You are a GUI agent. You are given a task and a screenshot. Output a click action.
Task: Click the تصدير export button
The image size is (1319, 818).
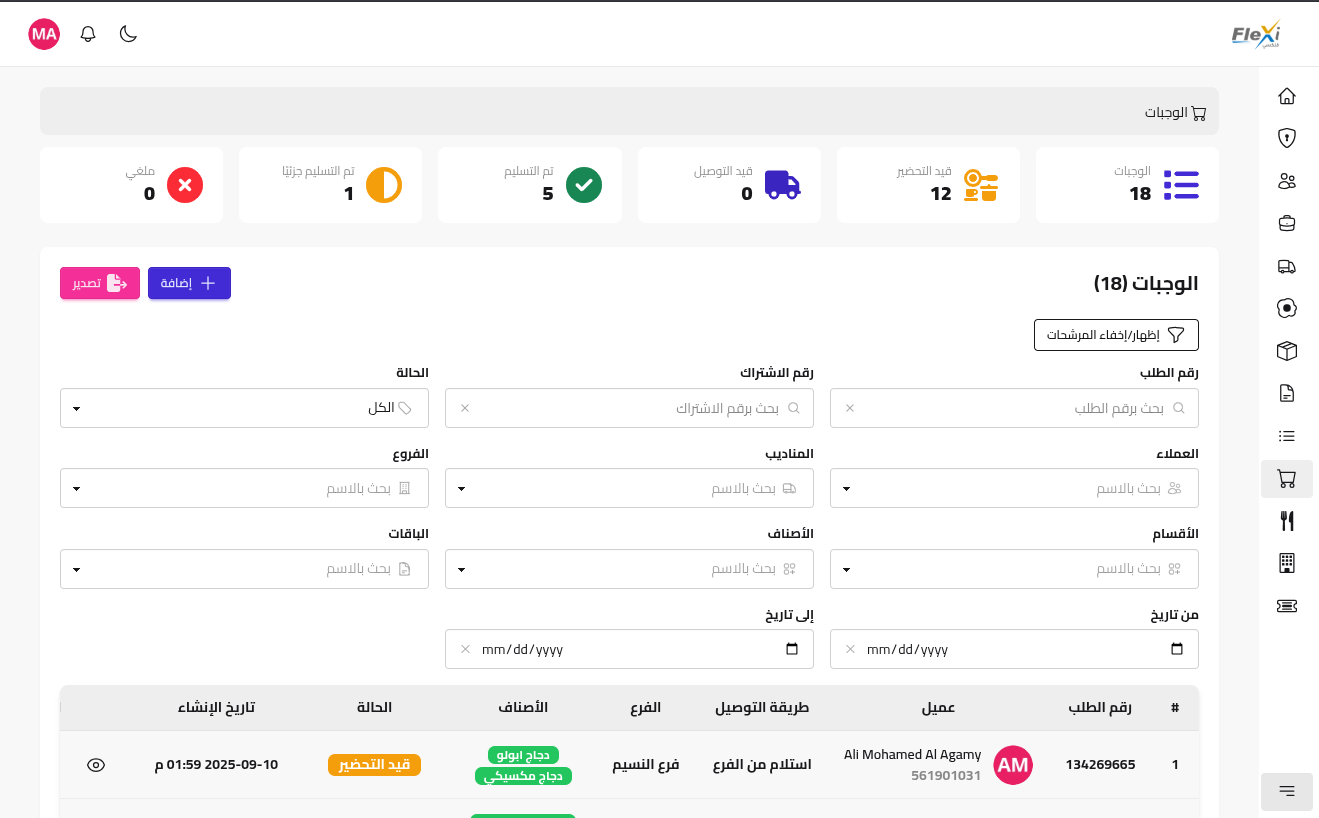tap(100, 283)
